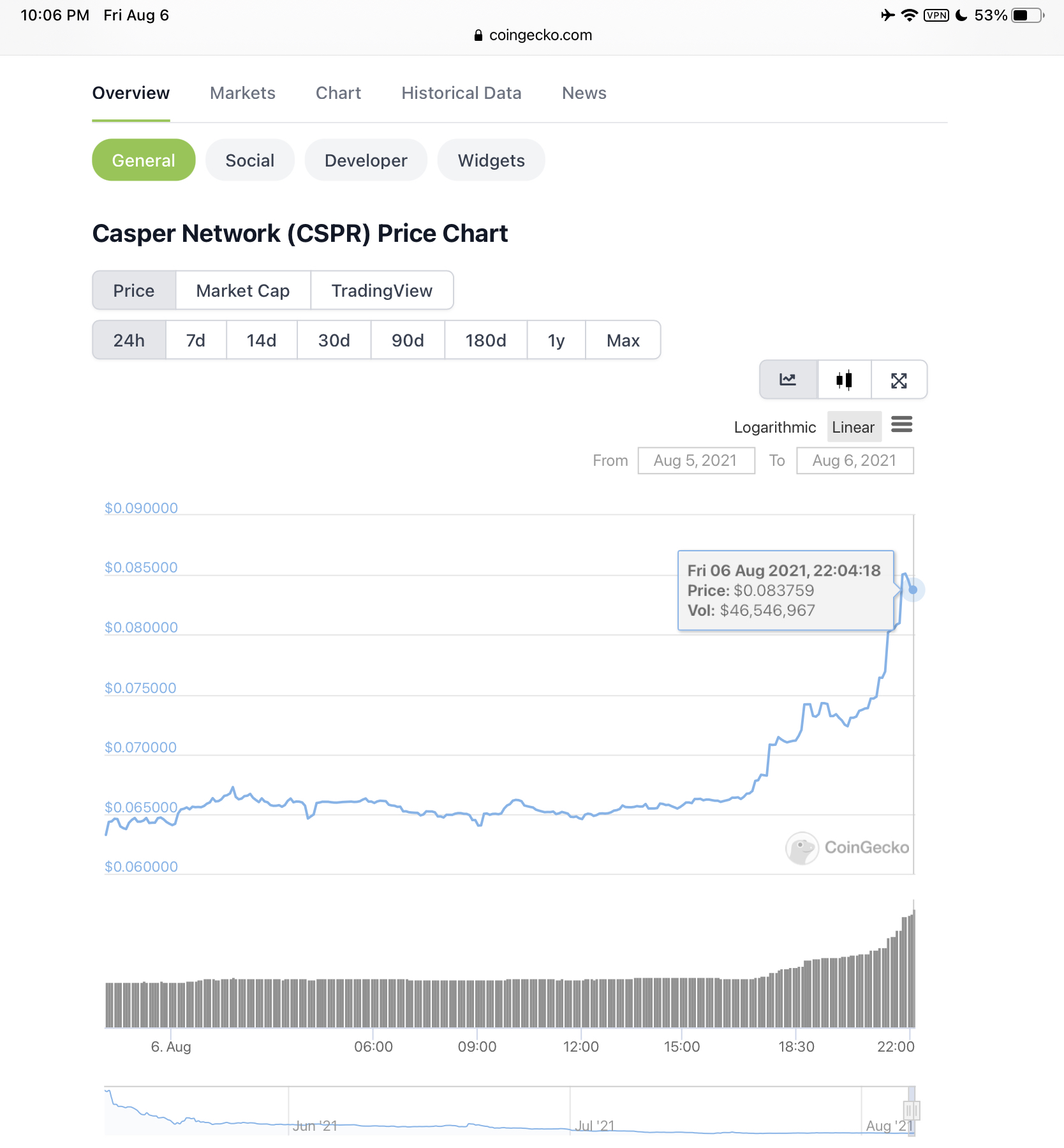Screen dimensions: 1064x1148
Task: Open the From date picker field
Action: click(x=696, y=461)
